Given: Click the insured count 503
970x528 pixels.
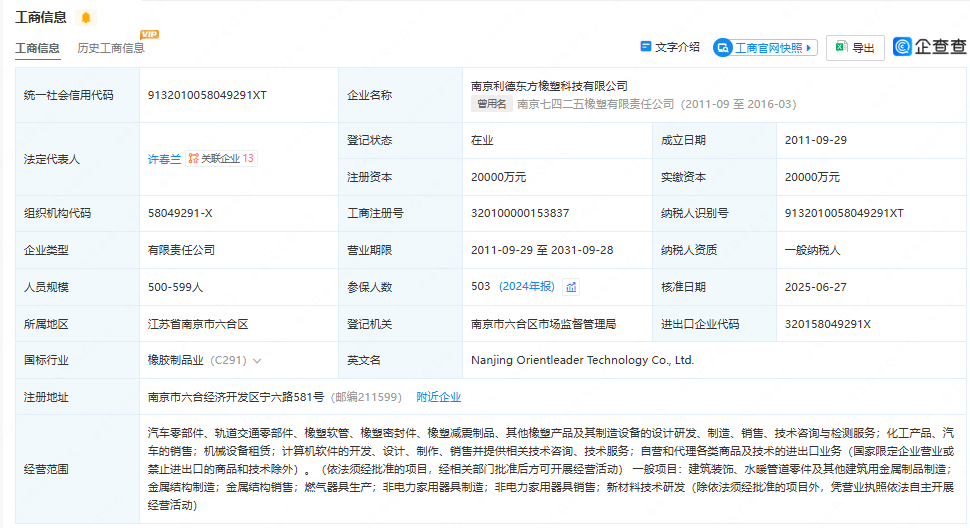Looking at the screenshot, I should [x=480, y=286].
